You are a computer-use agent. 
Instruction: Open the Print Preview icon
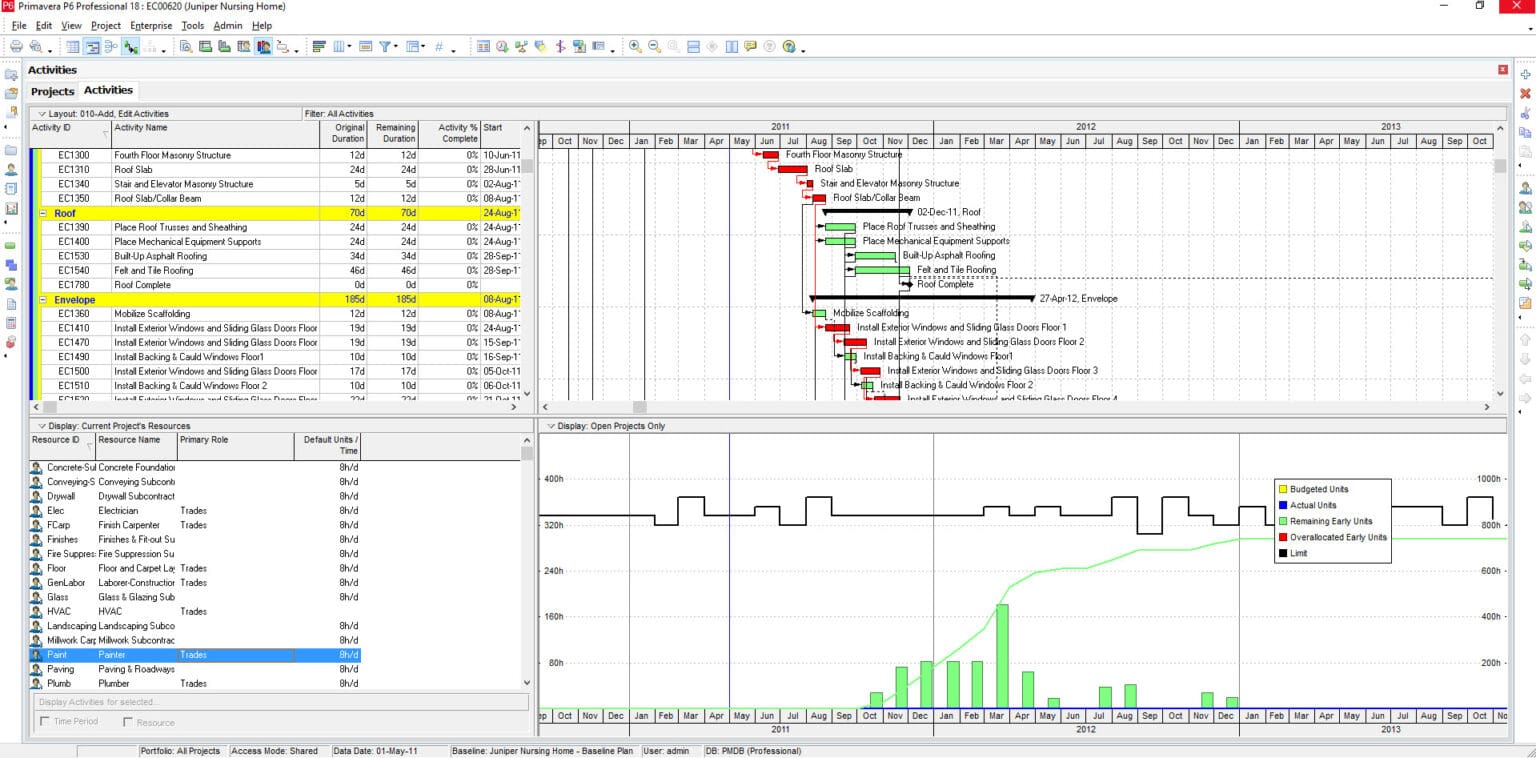[x=34, y=45]
